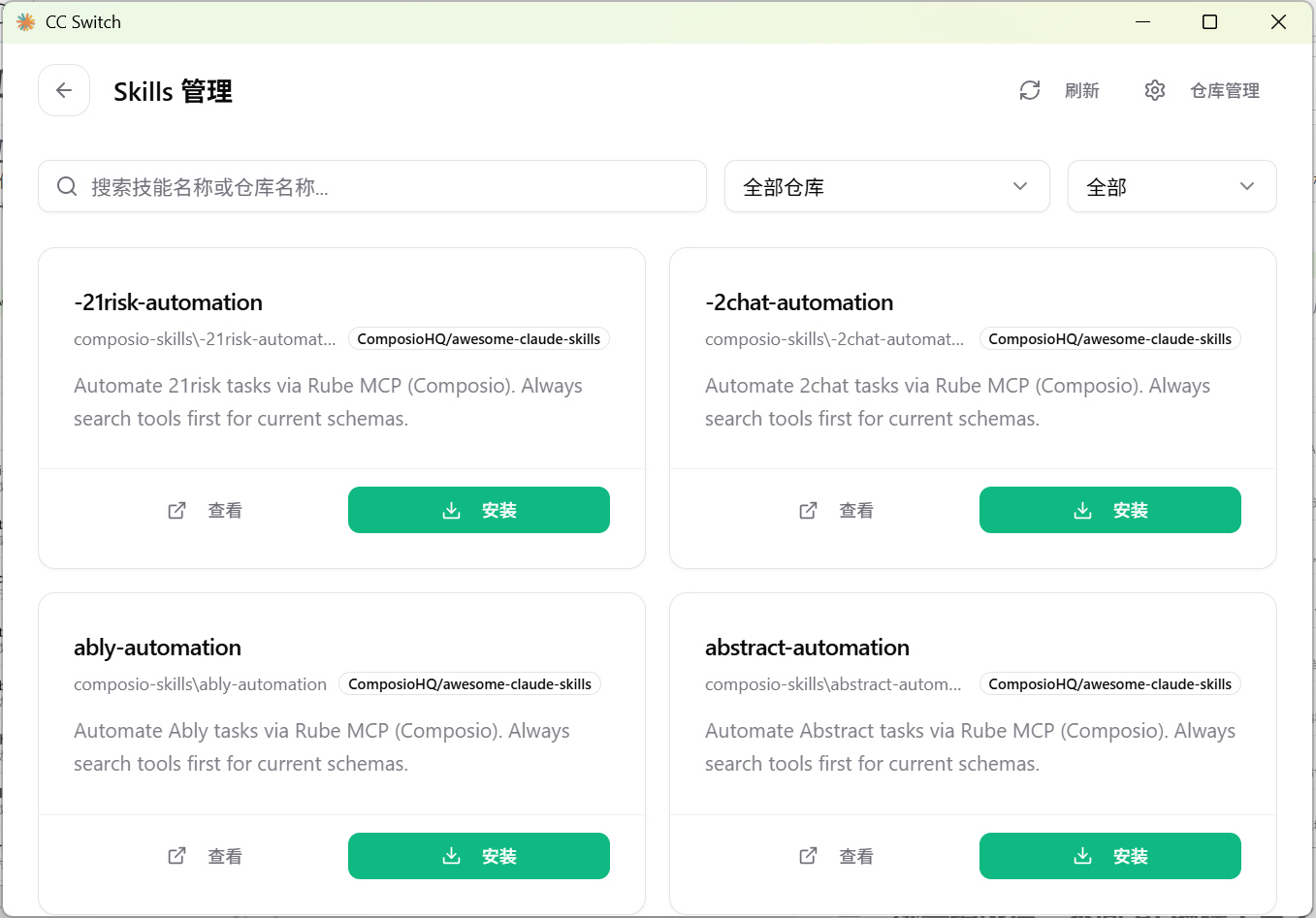This screenshot has height=918, width=1316.
Task: Click ComposioHQ repo badge on abstract-automation card
Action: (1110, 684)
